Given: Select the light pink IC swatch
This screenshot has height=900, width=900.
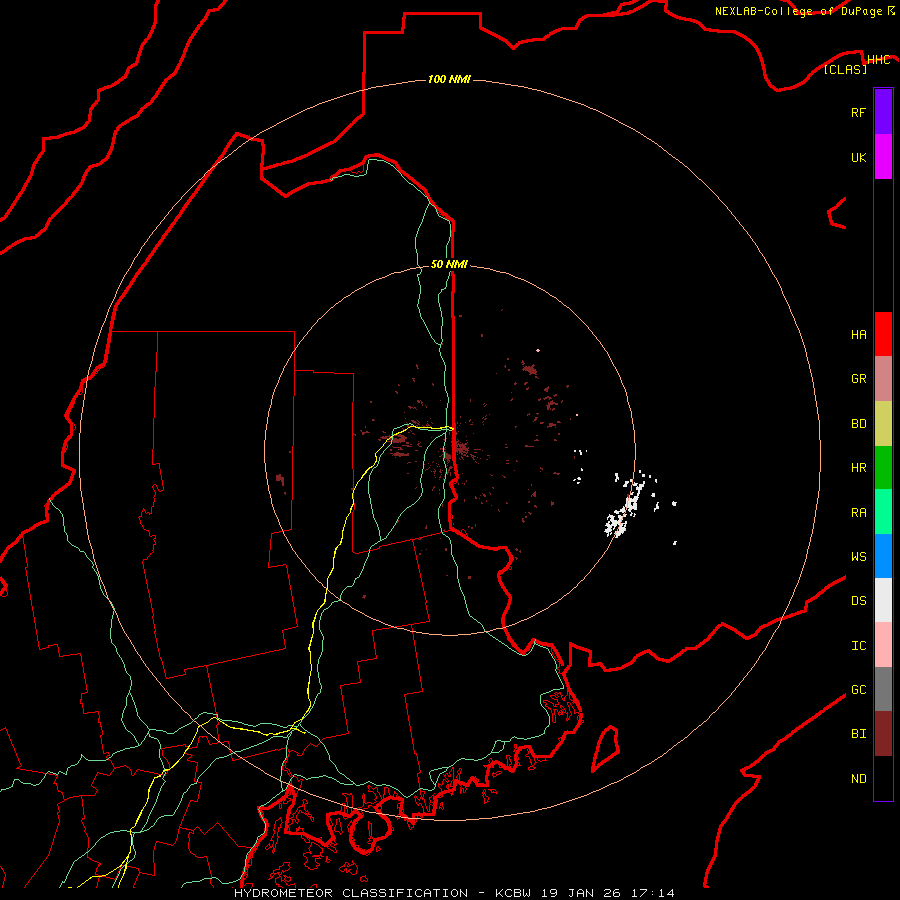Looking at the screenshot, I should [883, 645].
